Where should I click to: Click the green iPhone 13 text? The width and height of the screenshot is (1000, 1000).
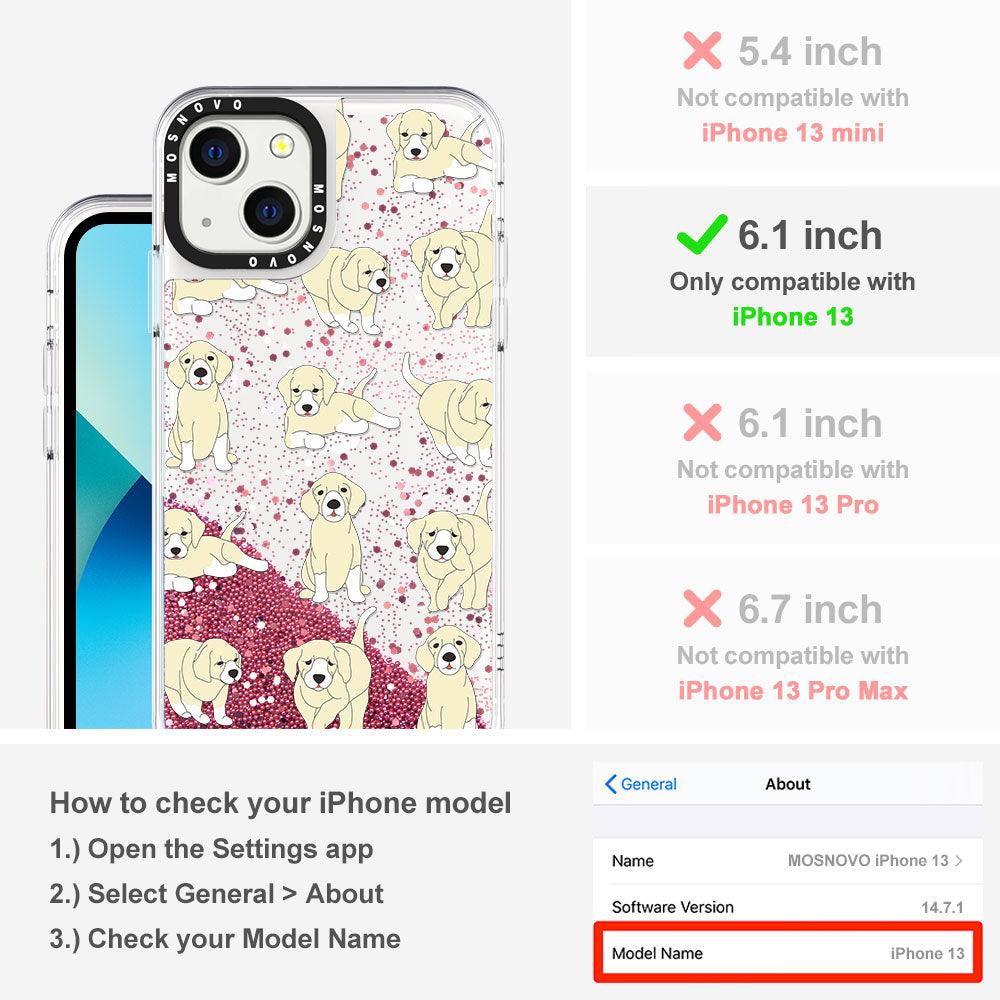point(792,317)
